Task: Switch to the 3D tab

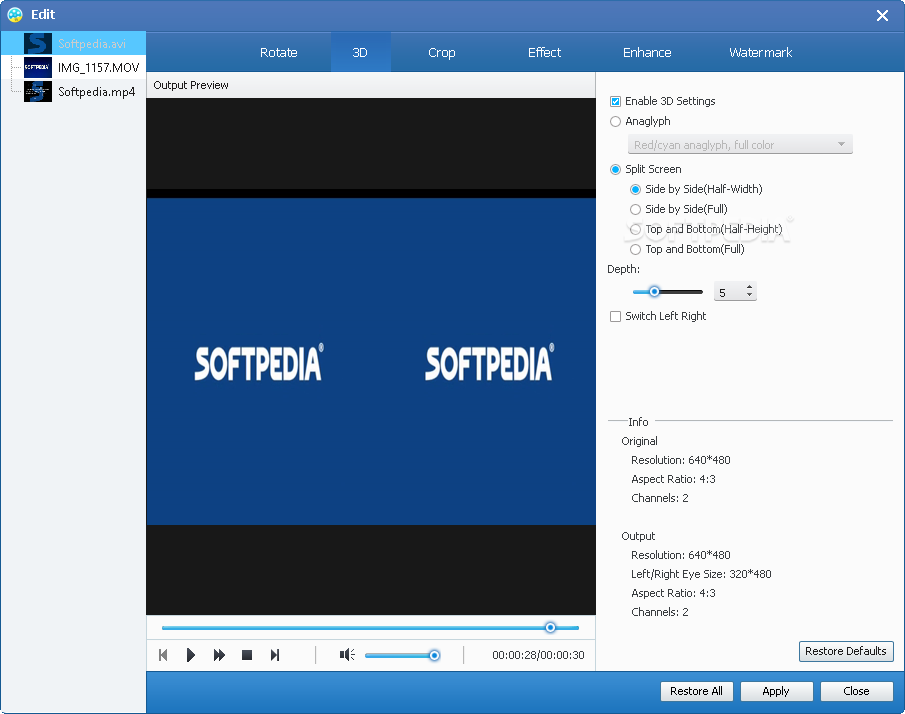Action: [x=360, y=53]
